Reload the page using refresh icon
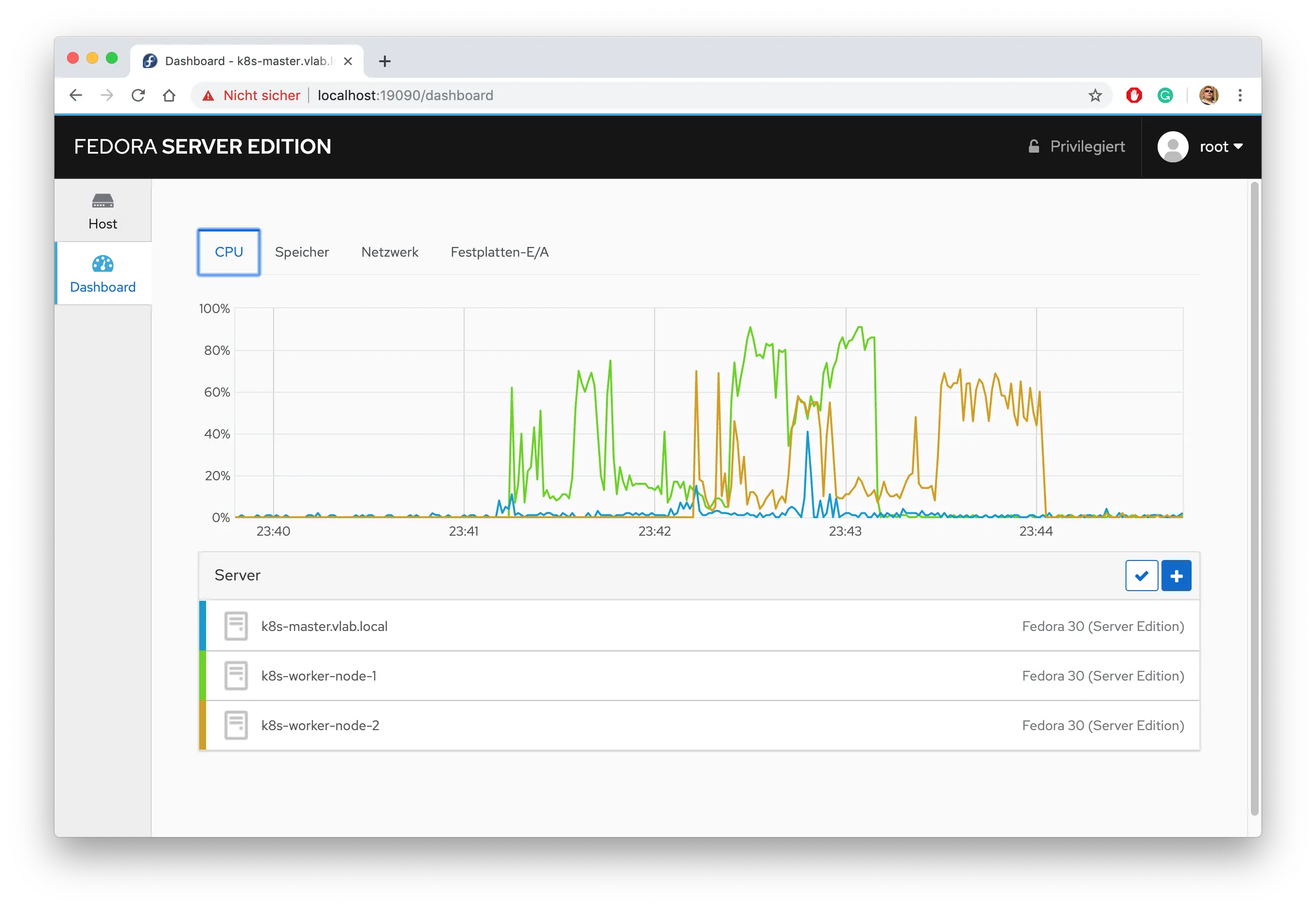The width and height of the screenshot is (1316, 909). pos(138,95)
